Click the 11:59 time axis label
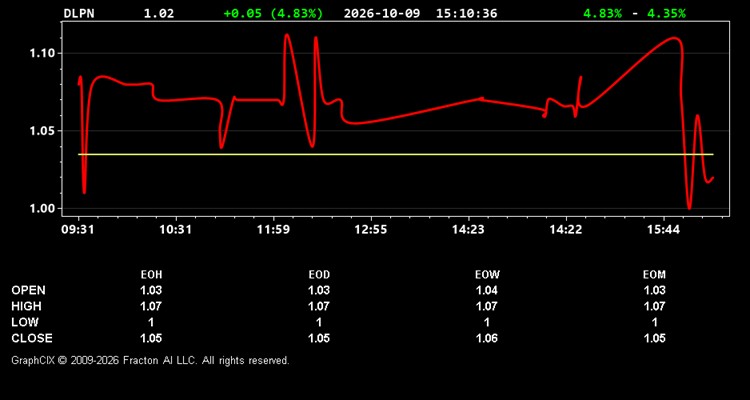Screen dimensions: 750x400 pos(273,229)
